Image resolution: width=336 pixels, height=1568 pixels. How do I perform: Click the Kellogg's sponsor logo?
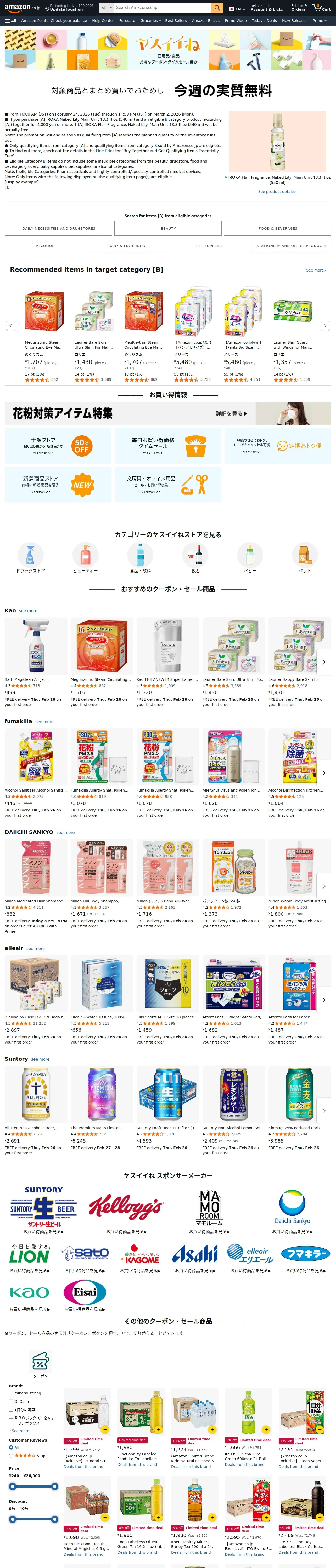126,1205
